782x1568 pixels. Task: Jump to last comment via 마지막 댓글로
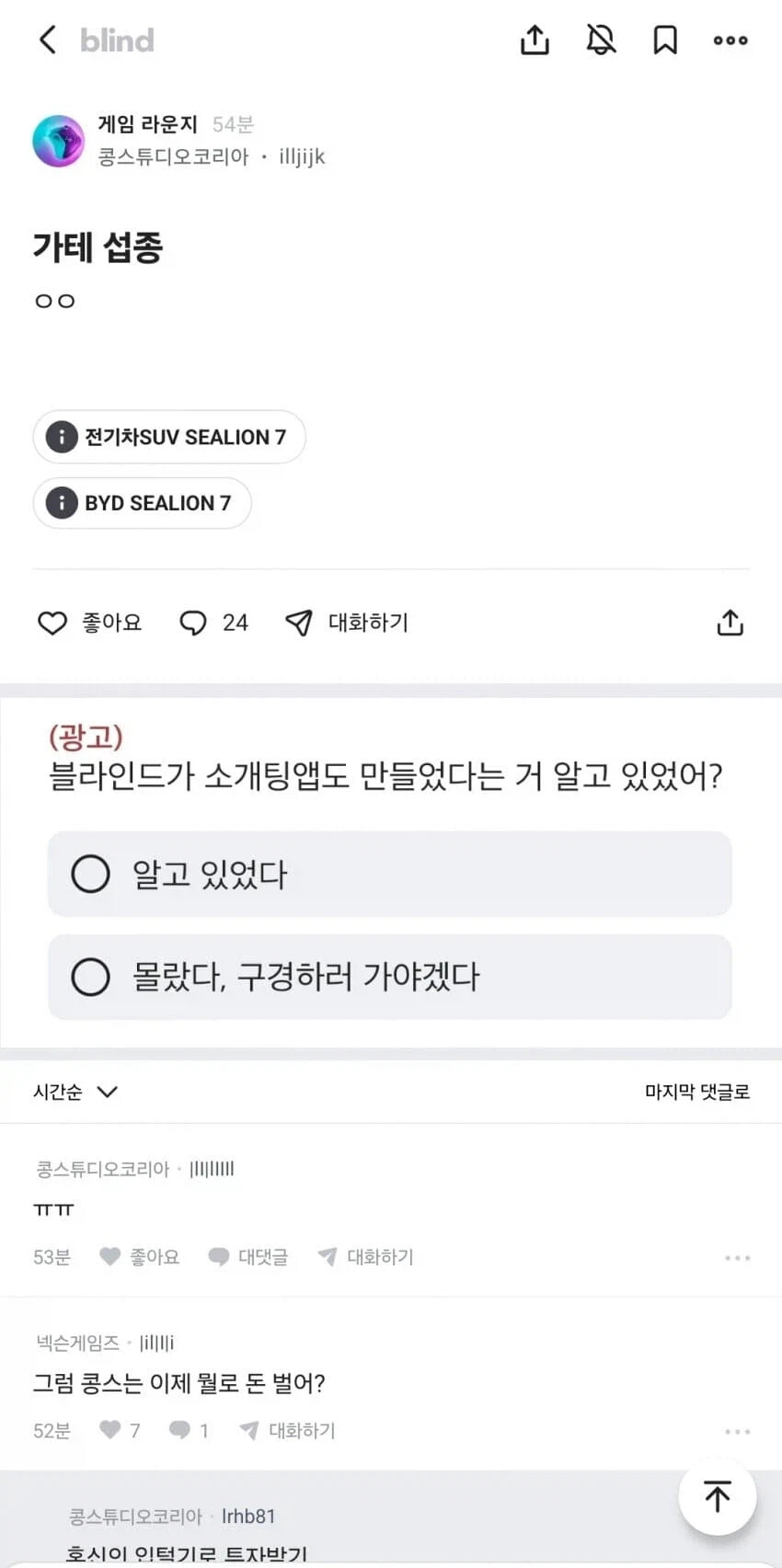tap(696, 1092)
